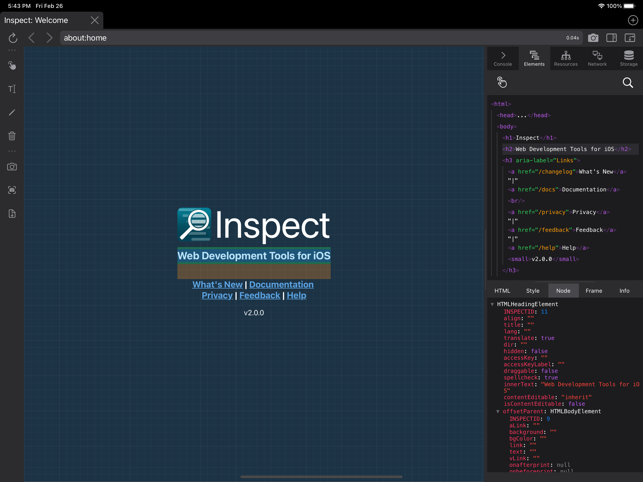Viewport: 643px width, 482px height.
Task: Click the about:home address bar
Action: [321, 38]
